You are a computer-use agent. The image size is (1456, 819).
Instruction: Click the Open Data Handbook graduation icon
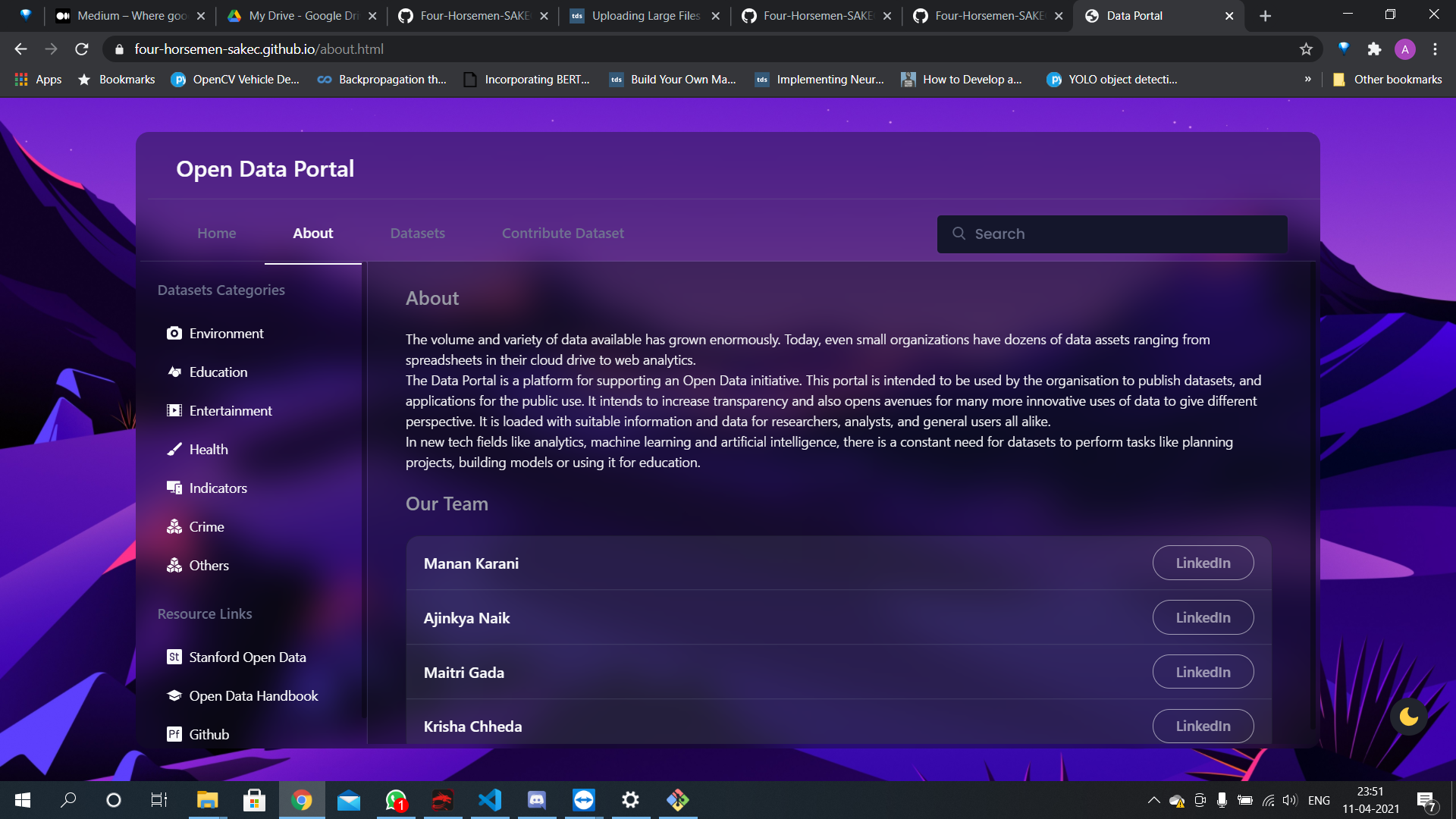174,696
